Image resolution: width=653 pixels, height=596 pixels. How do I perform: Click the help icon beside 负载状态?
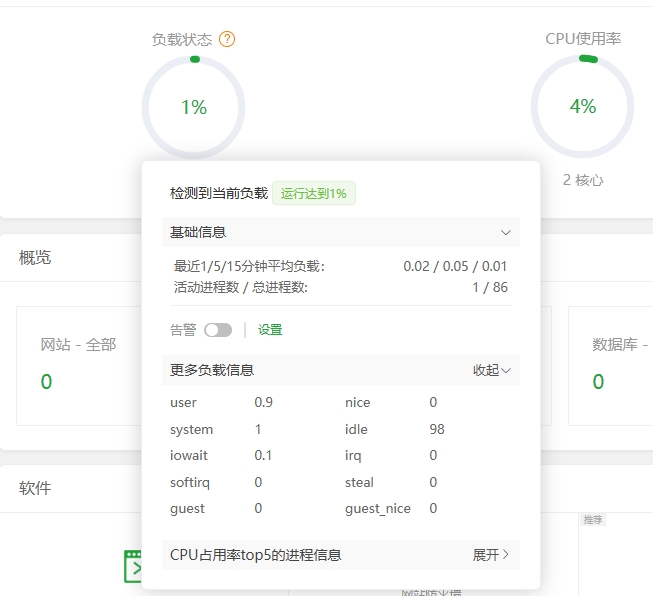pyautogui.click(x=227, y=40)
